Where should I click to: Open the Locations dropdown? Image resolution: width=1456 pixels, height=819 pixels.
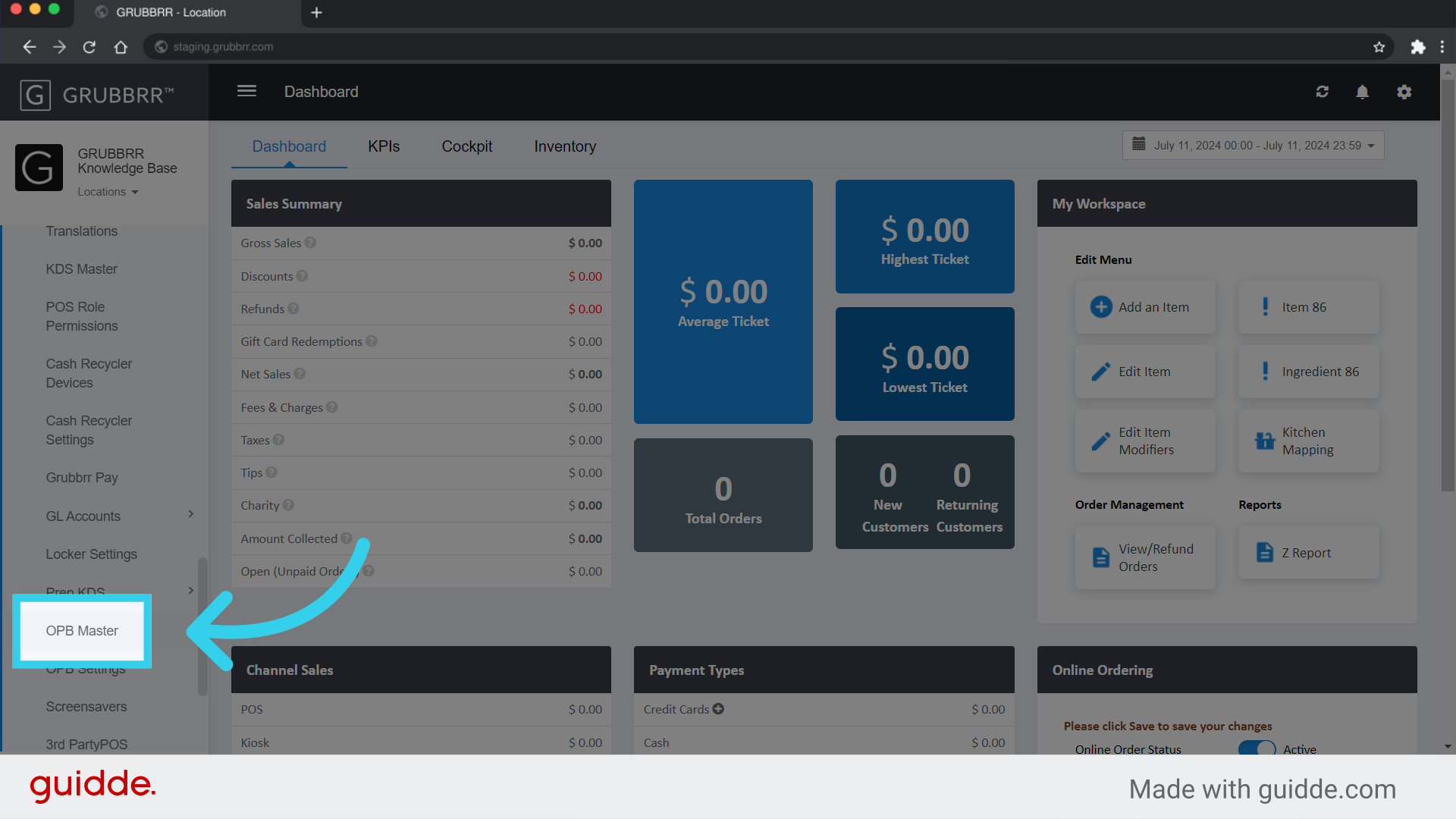tap(108, 192)
